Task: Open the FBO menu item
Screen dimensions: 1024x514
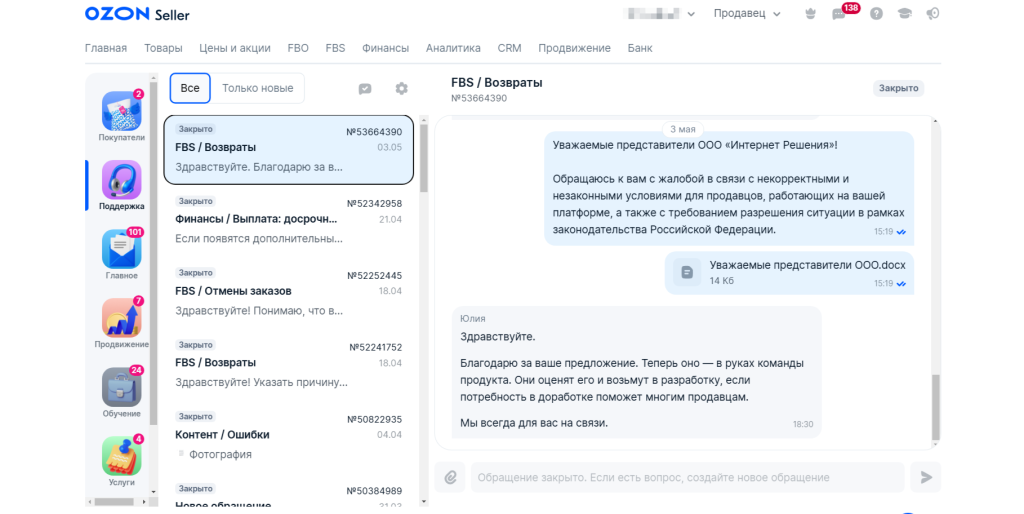Action: click(x=298, y=48)
